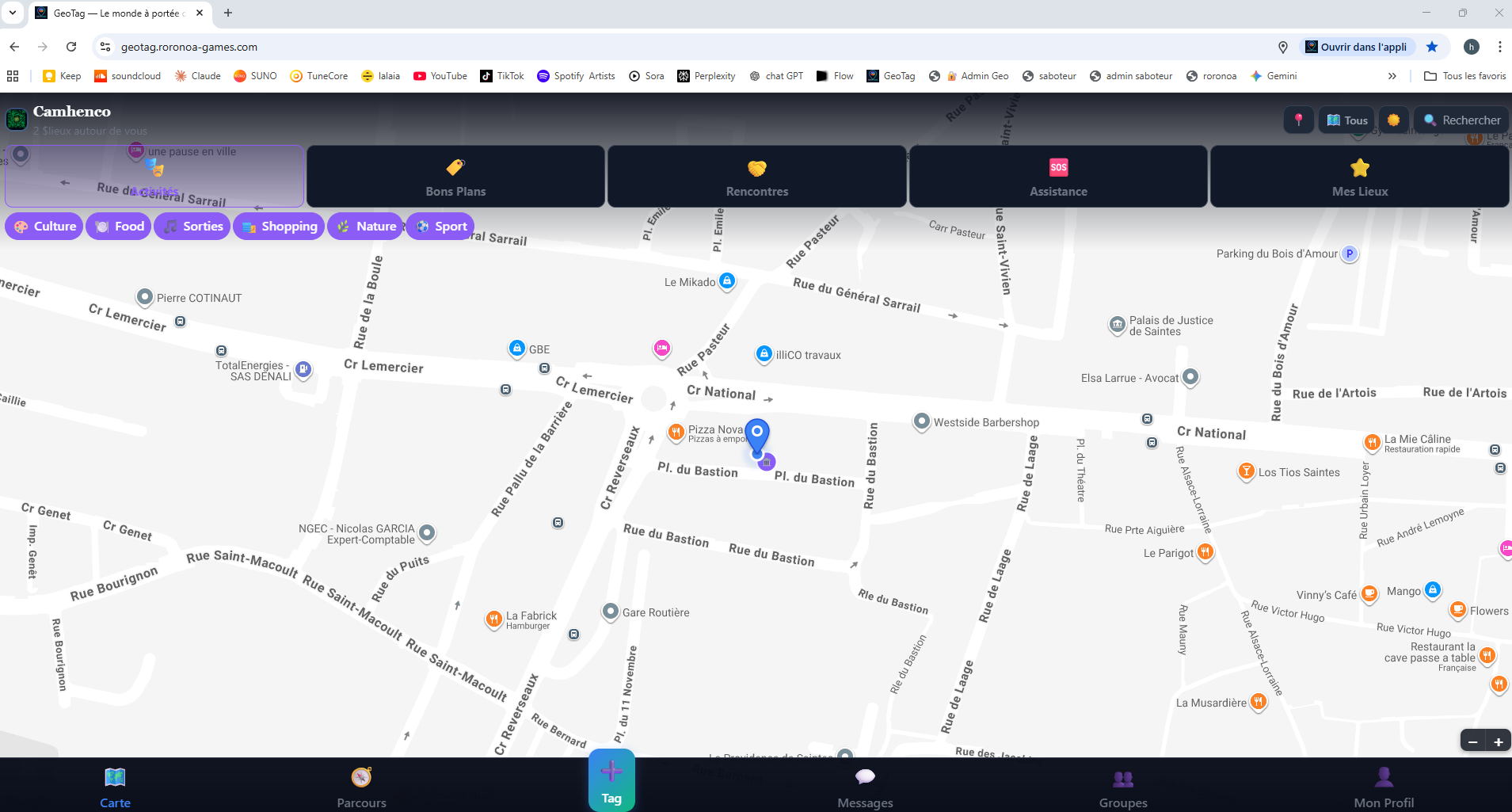Open the Chrome three-dot menu
This screenshot has height=812, width=1512.
[1498, 47]
